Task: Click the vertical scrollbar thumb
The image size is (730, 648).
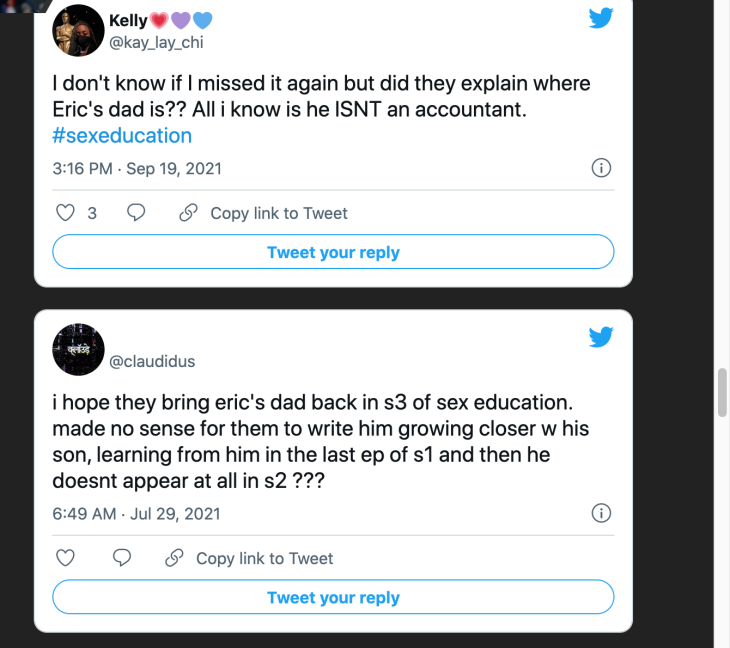Action: [x=721, y=392]
